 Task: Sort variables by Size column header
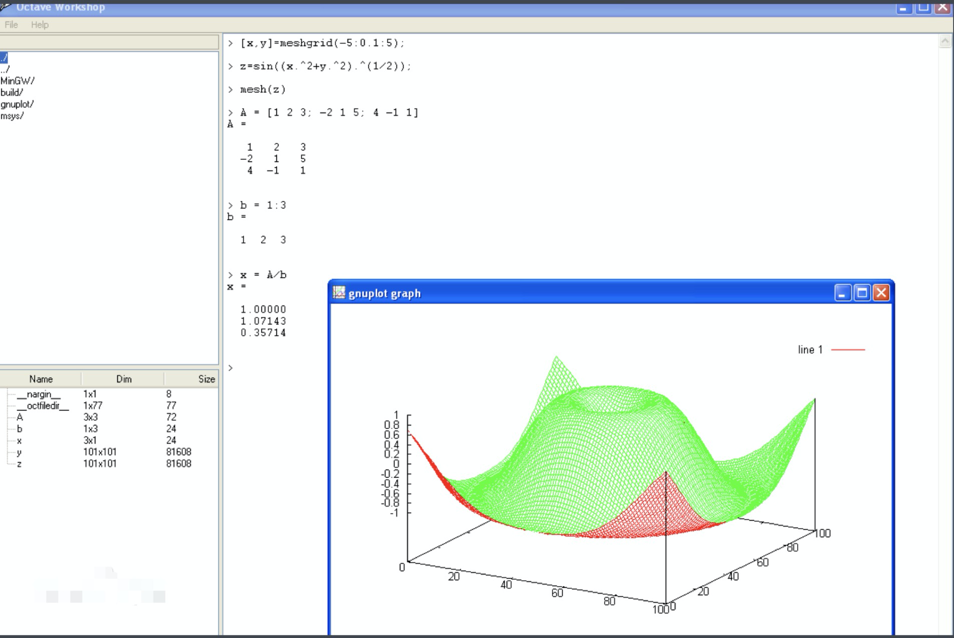click(x=191, y=379)
